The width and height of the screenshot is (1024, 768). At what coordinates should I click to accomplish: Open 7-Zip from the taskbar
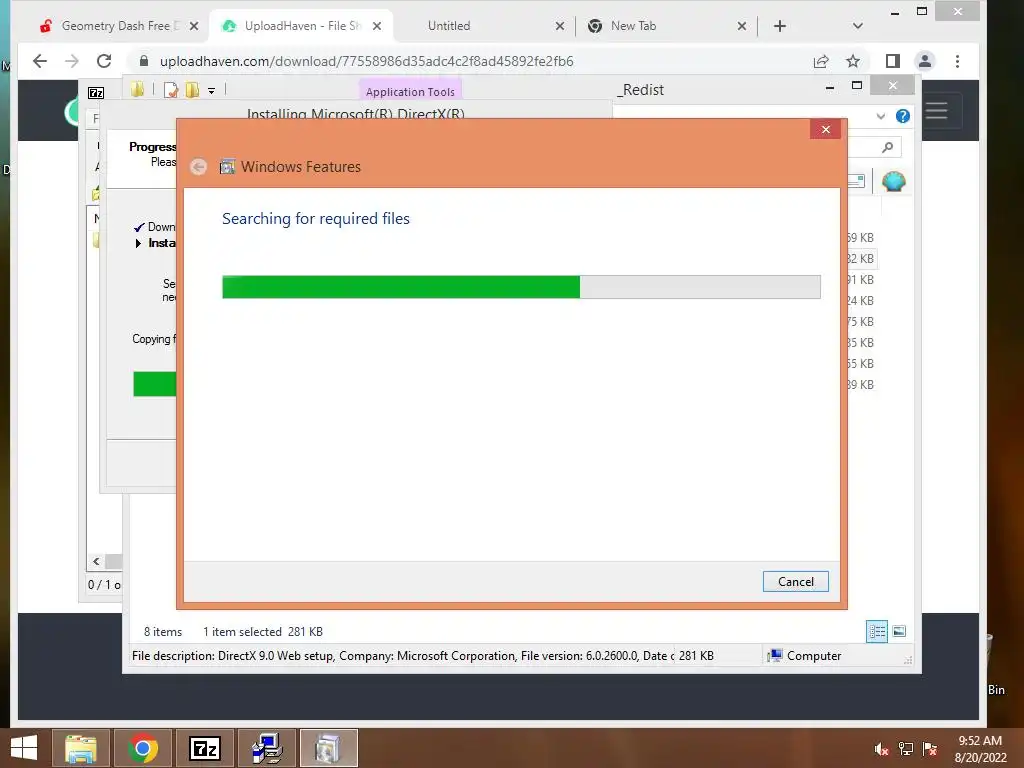point(205,748)
